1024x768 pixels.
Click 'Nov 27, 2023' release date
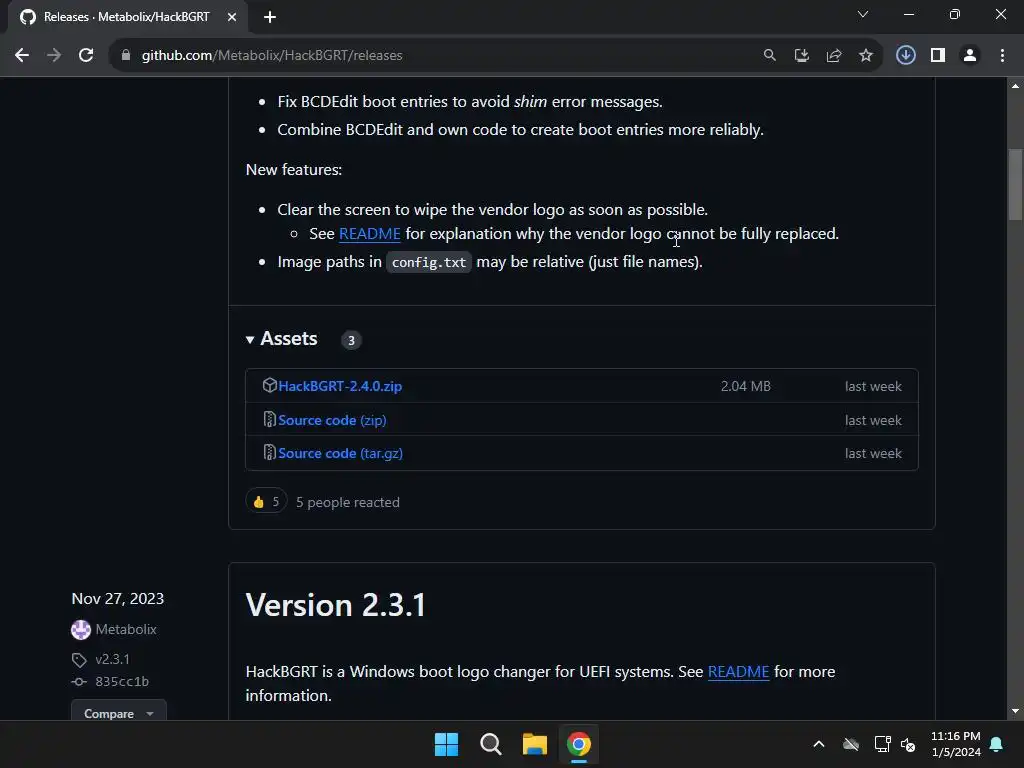click(118, 599)
